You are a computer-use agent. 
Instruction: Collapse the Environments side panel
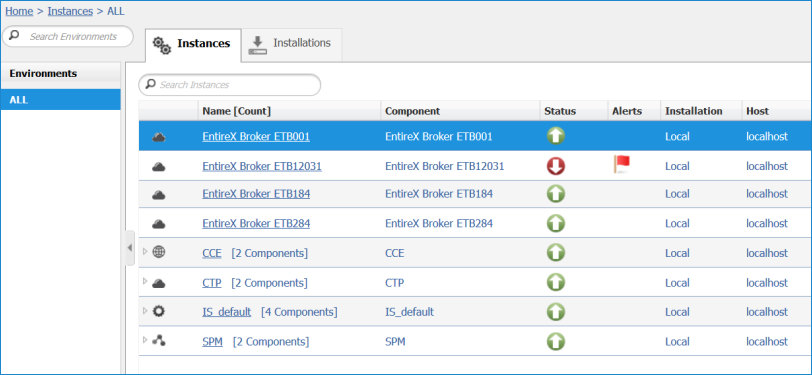click(x=130, y=248)
